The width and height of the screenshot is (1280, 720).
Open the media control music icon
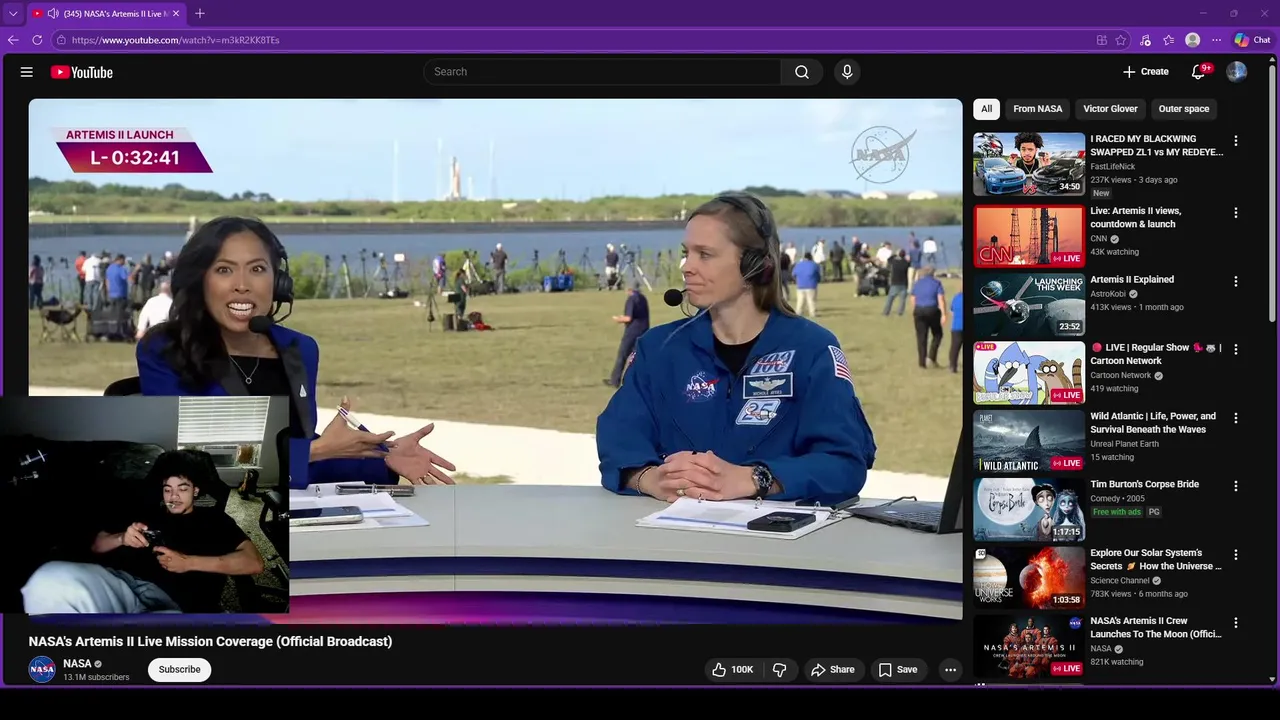click(x=1145, y=40)
